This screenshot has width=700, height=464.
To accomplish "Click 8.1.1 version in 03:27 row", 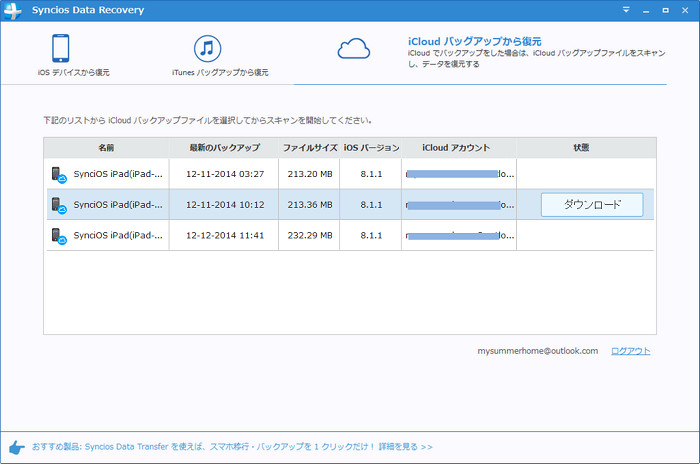I will coord(371,174).
